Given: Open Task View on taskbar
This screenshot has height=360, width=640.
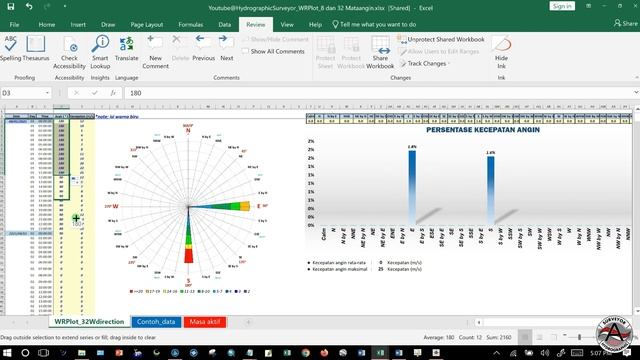Looking at the screenshot, I should [43, 353].
